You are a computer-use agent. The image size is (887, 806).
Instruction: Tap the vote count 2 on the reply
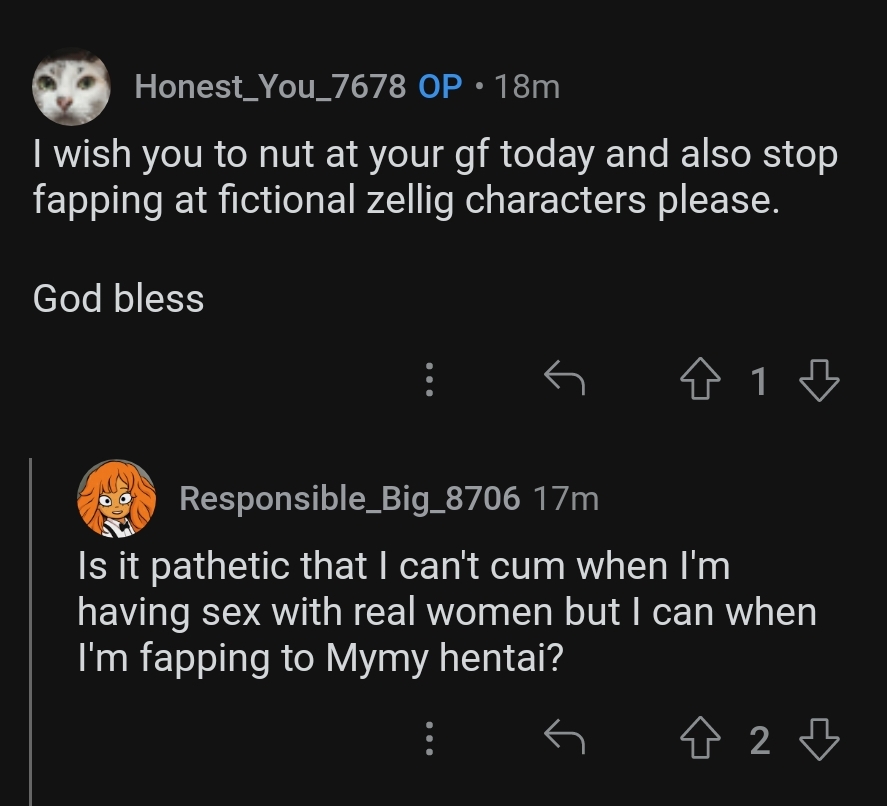[x=759, y=740]
